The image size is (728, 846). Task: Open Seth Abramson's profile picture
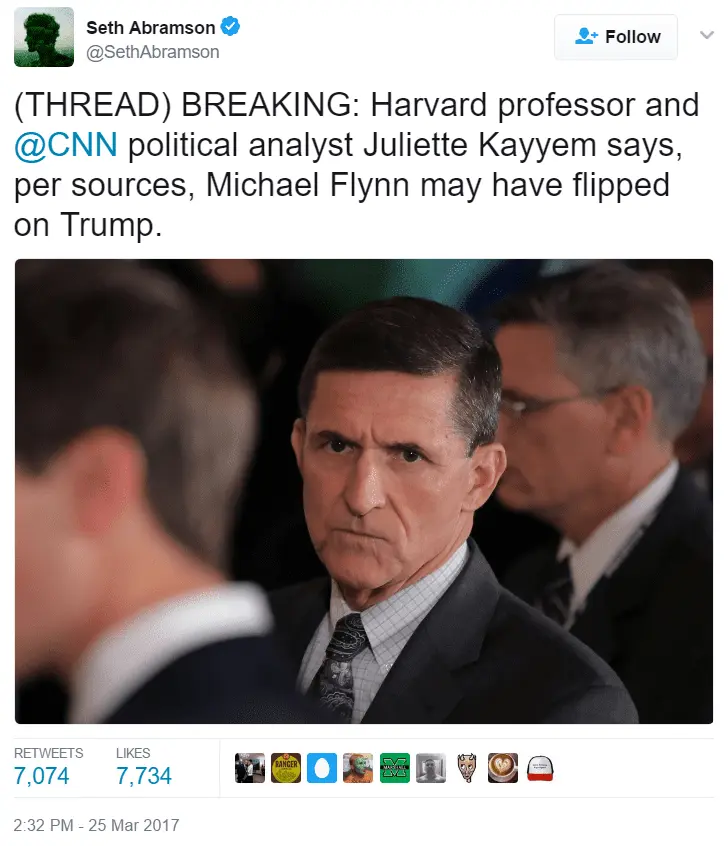point(44,37)
